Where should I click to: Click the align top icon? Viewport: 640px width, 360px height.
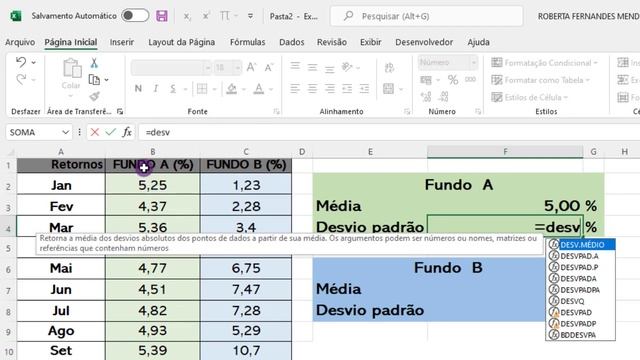point(295,67)
